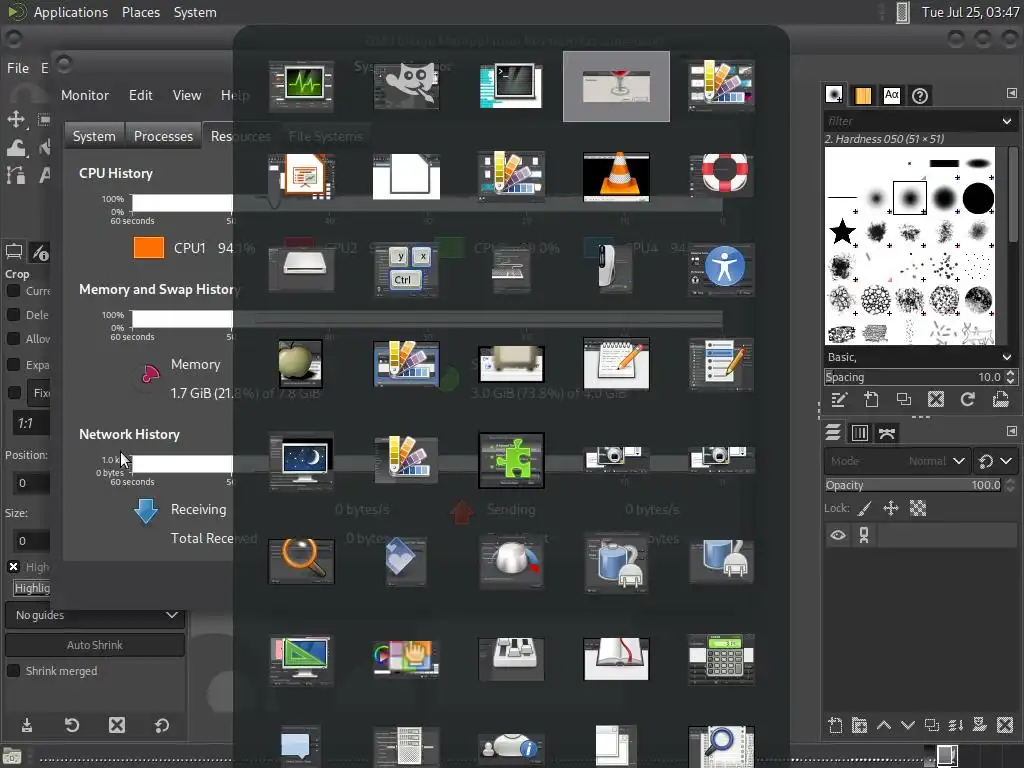
Task: Open System Monitor's View menu
Action: coord(187,95)
